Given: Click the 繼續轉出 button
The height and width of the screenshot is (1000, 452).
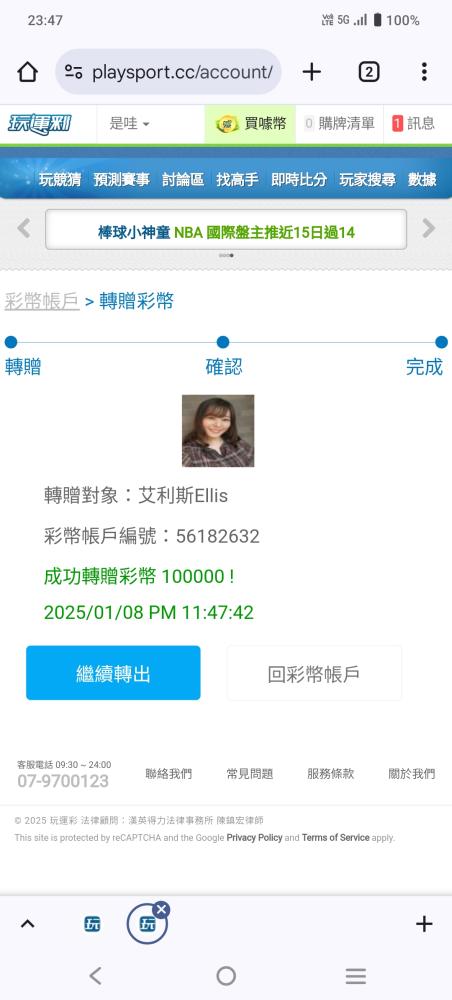Looking at the screenshot, I should 113,673.
